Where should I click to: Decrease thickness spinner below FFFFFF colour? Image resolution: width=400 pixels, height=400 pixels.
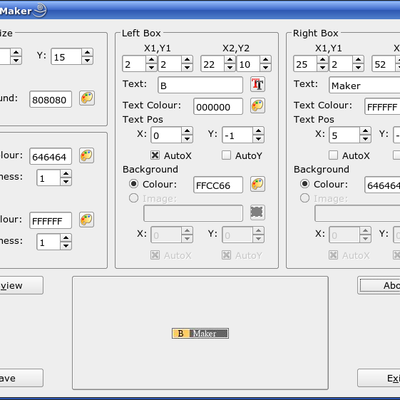pos(66,246)
